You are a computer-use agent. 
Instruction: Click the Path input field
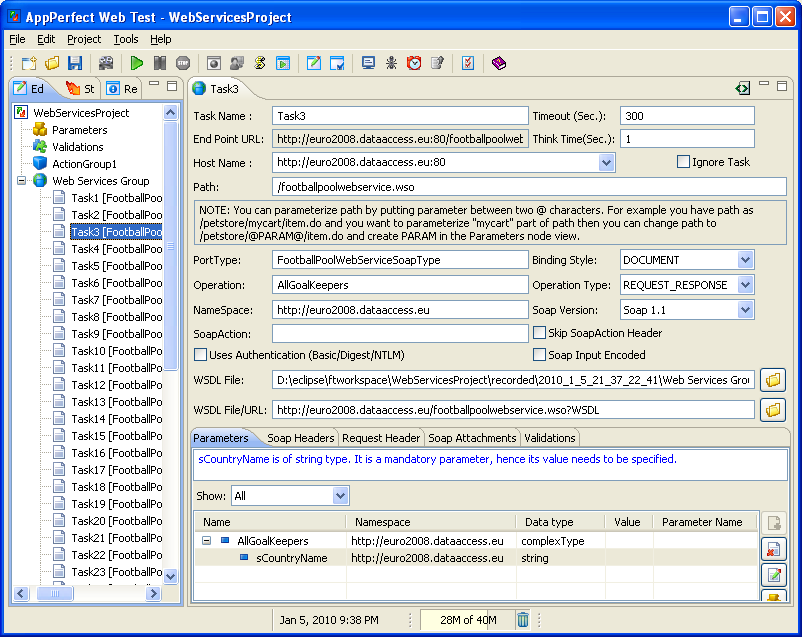pos(529,187)
